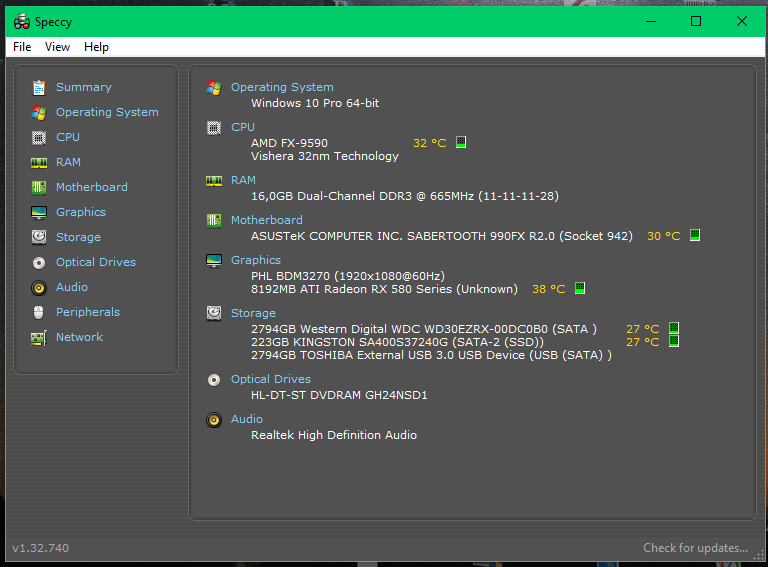768x567 pixels.
Task: Click the Audio heading link in summary
Action: pyautogui.click(x=247, y=419)
